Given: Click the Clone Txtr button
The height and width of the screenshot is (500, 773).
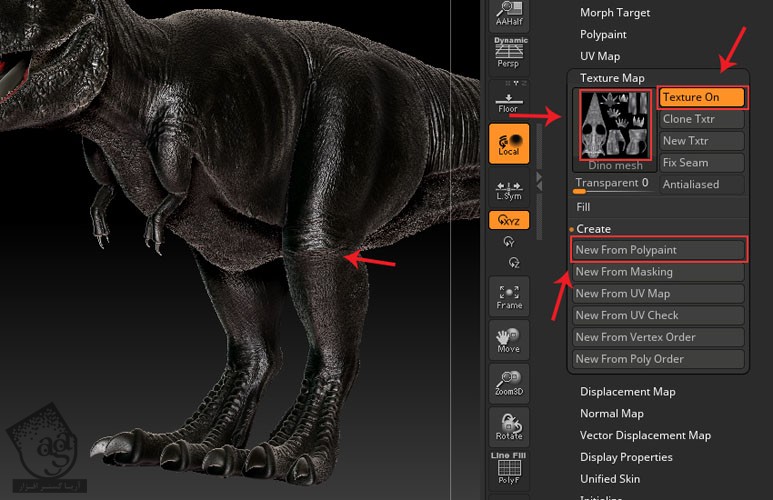Looking at the screenshot, I should point(702,119).
